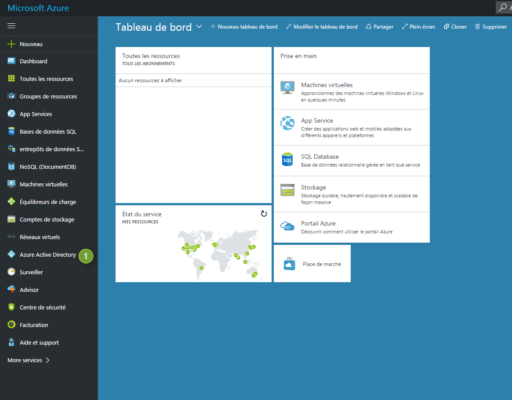This screenshot has height=400, width=512.
Task: Click the Cloner button
Action: click(455, 27)
